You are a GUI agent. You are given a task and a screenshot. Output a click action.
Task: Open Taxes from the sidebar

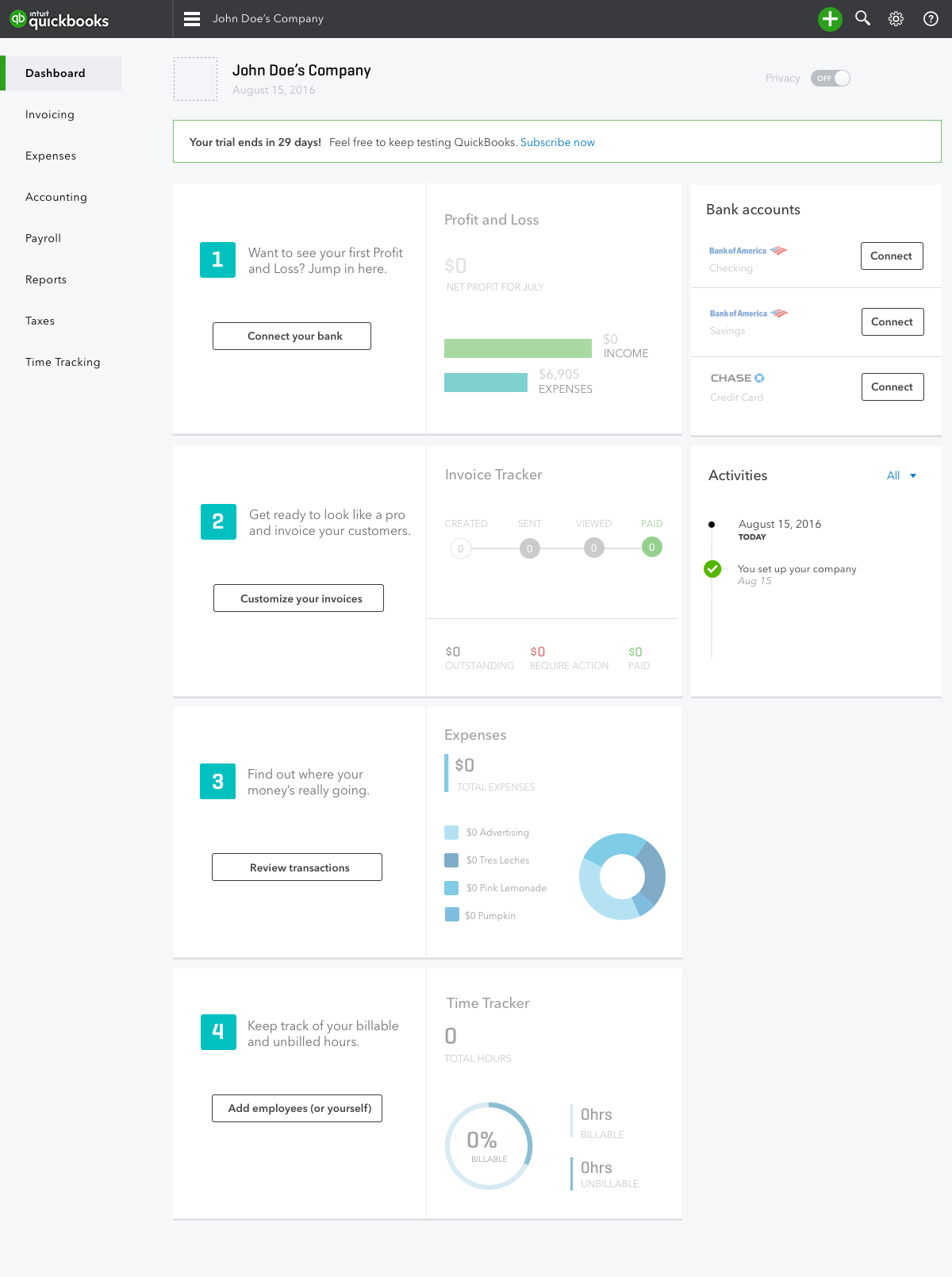pos(40,321)
